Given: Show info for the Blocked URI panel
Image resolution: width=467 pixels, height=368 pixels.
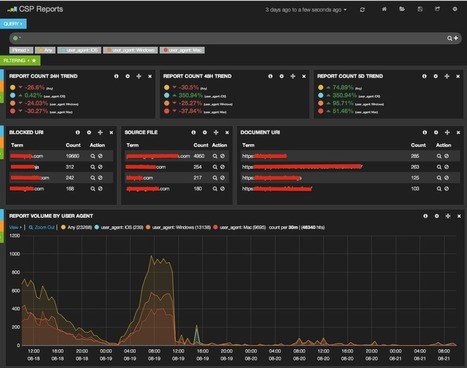Looking at the screenshot, I should [77, 133].
